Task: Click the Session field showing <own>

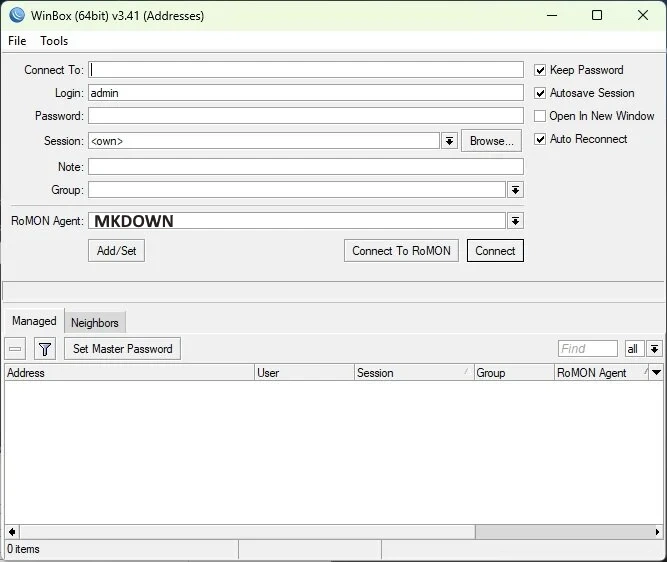Action: point(264,141)
